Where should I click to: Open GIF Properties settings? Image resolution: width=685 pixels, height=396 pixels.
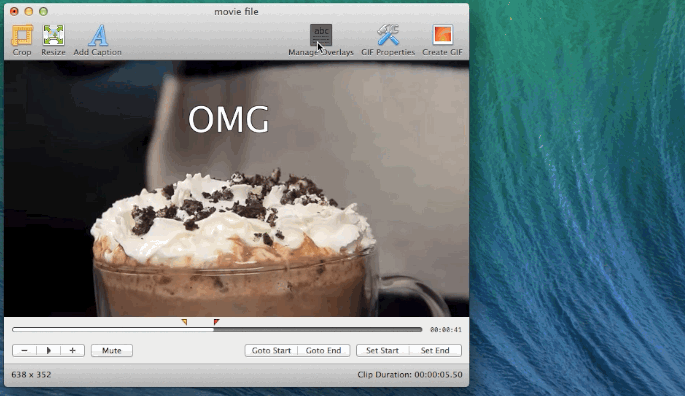tap(388, 35)
